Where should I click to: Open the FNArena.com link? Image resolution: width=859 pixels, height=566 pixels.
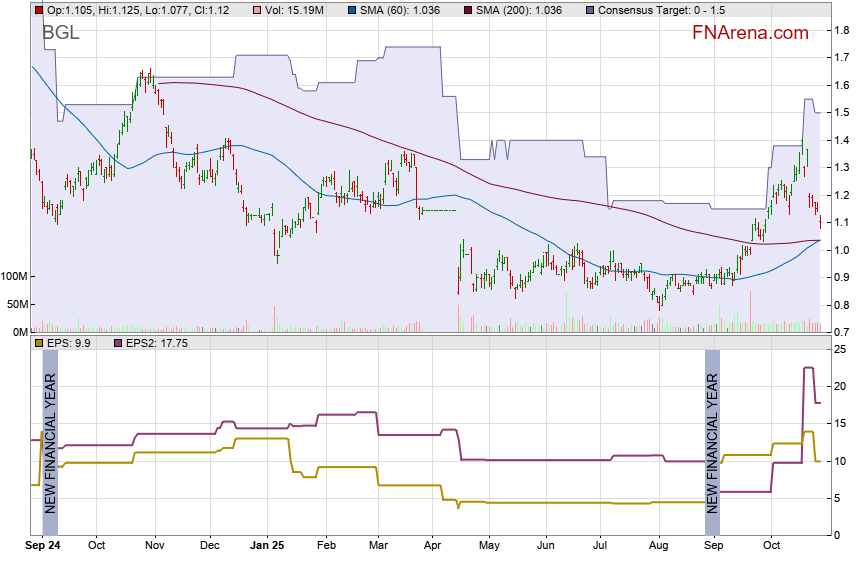coord(750,33)
